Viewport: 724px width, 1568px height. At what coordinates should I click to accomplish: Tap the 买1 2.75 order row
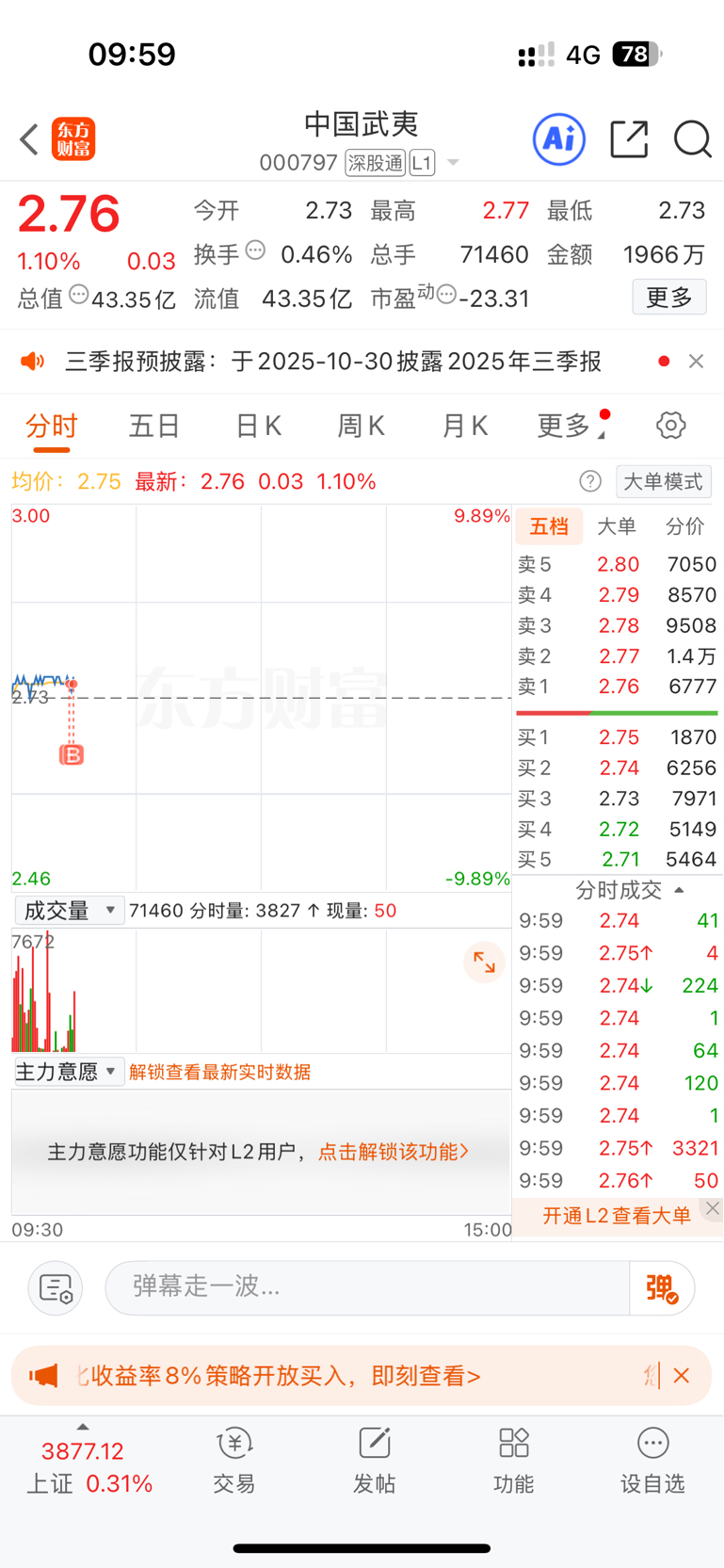[618, 737]
